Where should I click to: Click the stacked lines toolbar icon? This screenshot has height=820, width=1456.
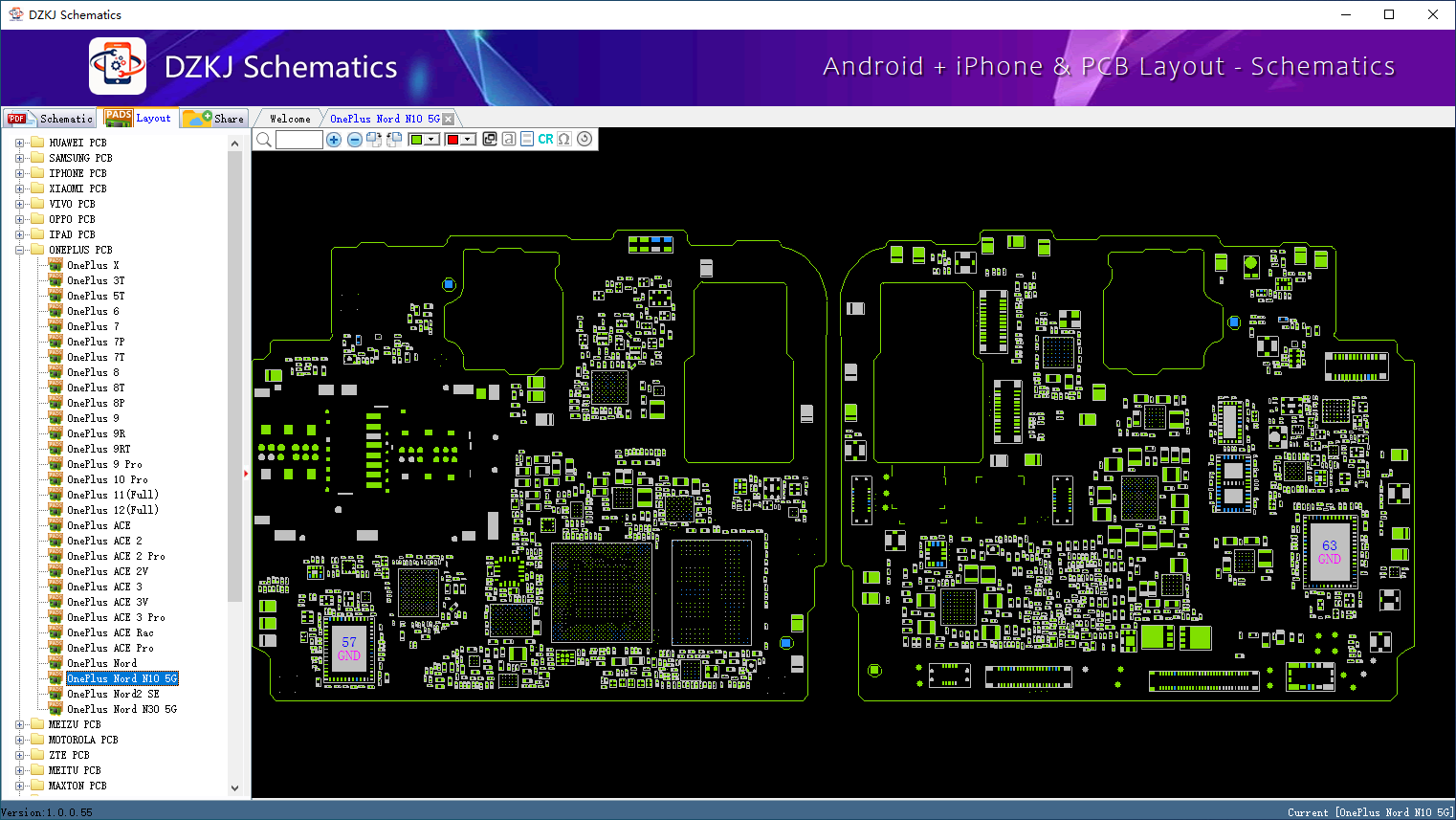(527, 139)
